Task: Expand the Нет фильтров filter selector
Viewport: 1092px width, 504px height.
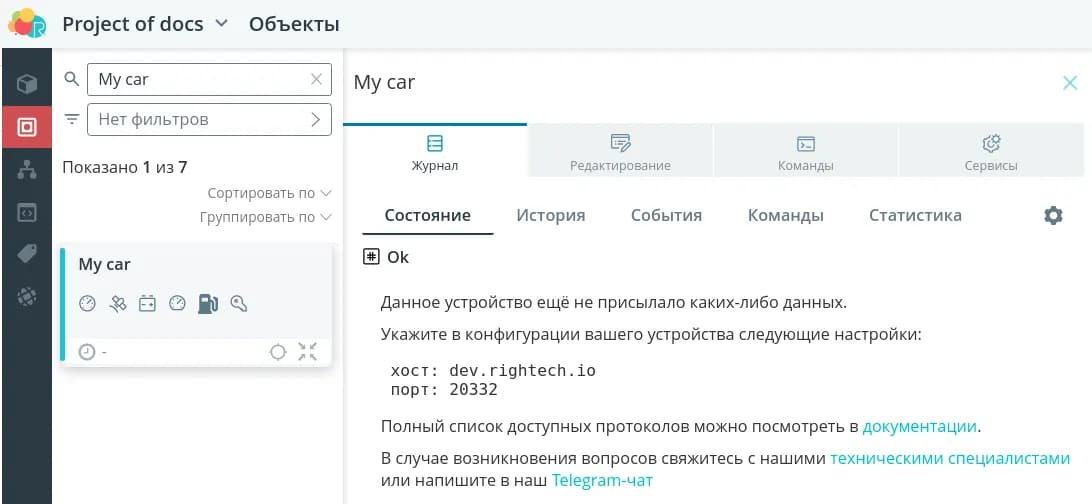Action: pyautogui.click(x=208, y=120)
